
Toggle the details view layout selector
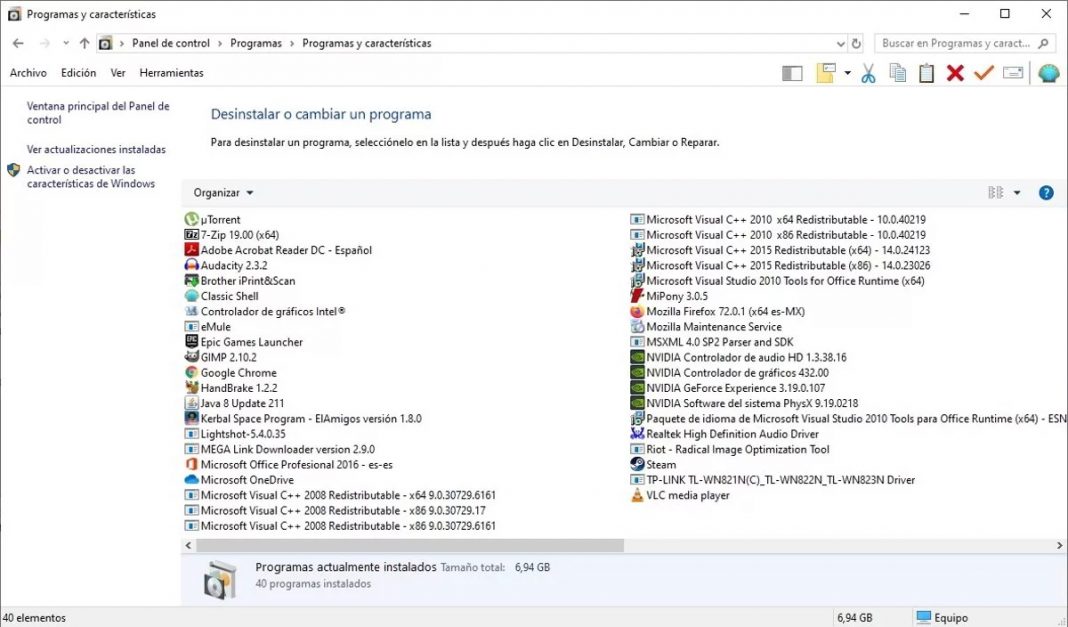click(996, 192)
